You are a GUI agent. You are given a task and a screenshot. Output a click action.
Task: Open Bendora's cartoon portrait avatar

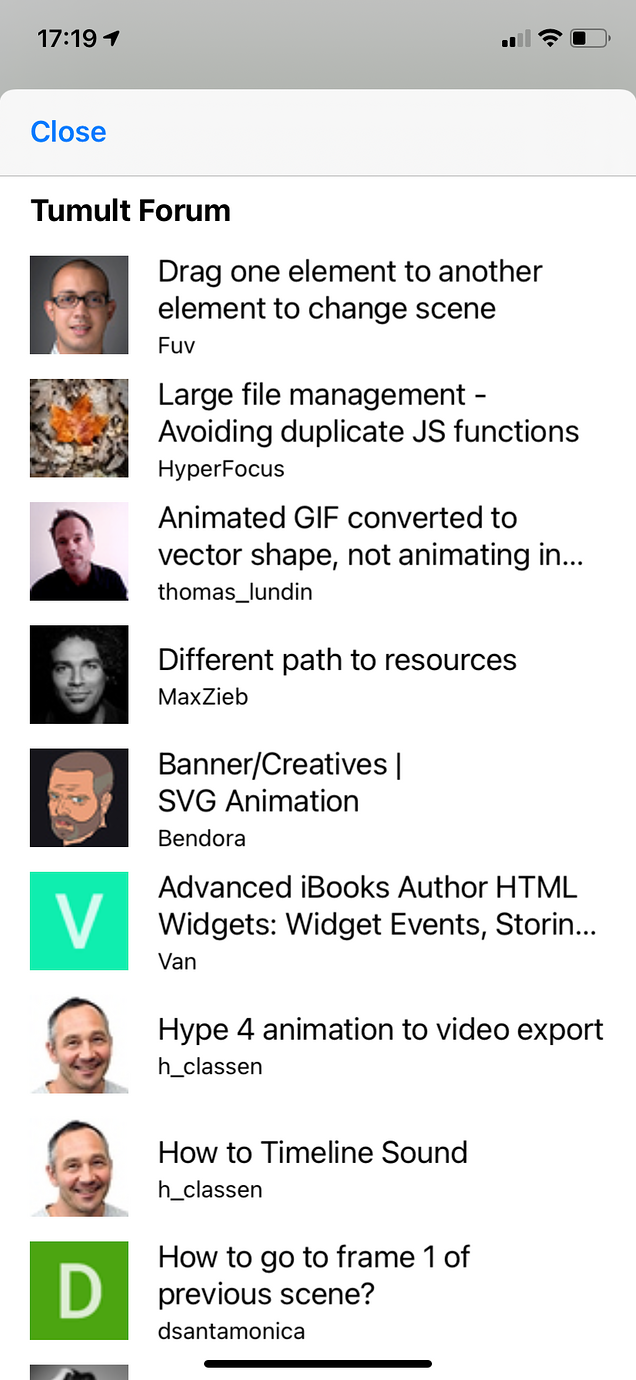[x=79, y=797]
